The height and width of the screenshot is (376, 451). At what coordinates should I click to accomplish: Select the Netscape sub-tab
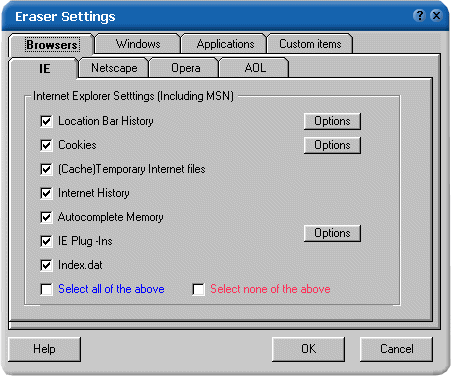click(x=114, y=68)
